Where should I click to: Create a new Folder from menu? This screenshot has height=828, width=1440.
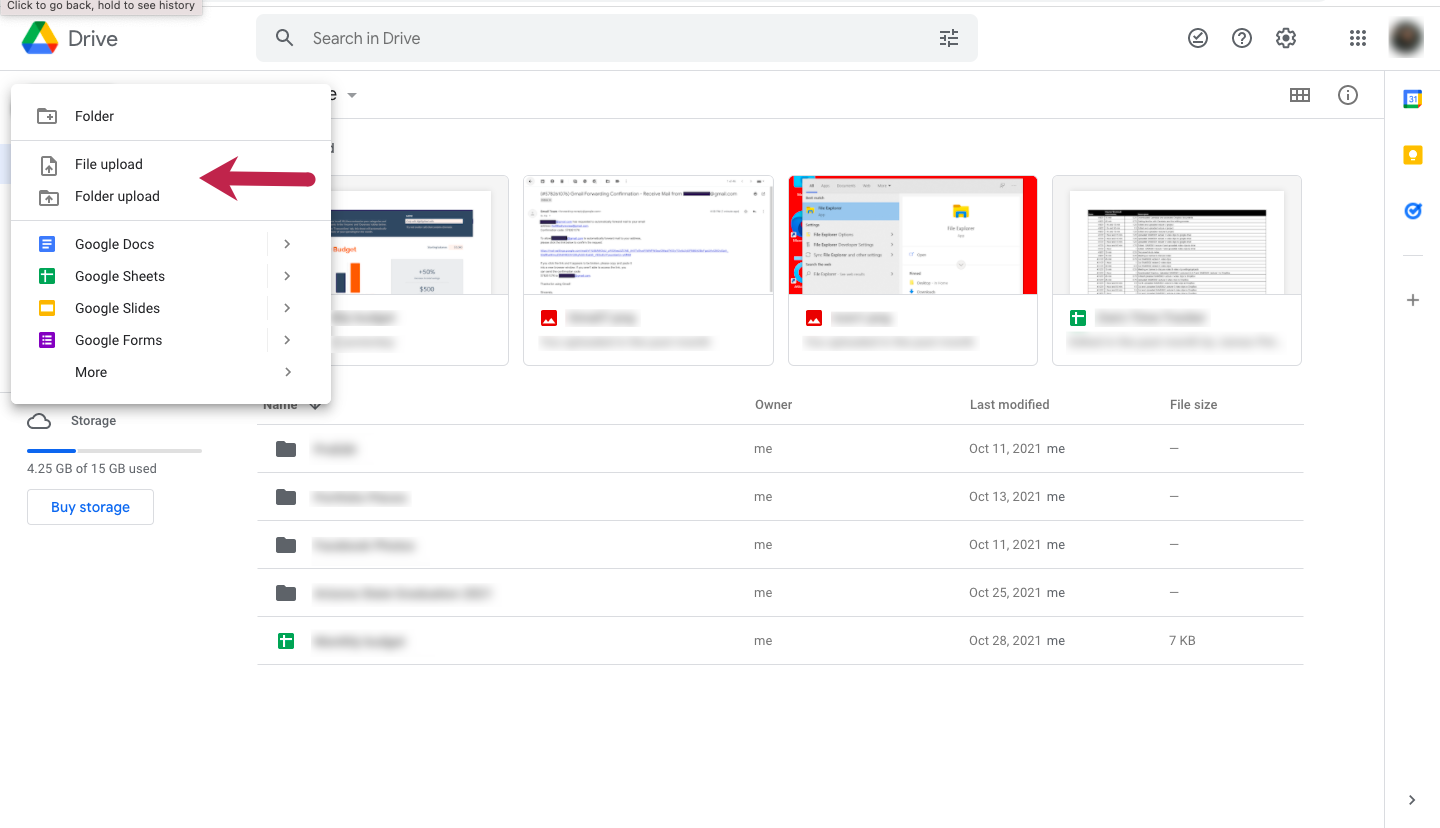click(94, 116)
